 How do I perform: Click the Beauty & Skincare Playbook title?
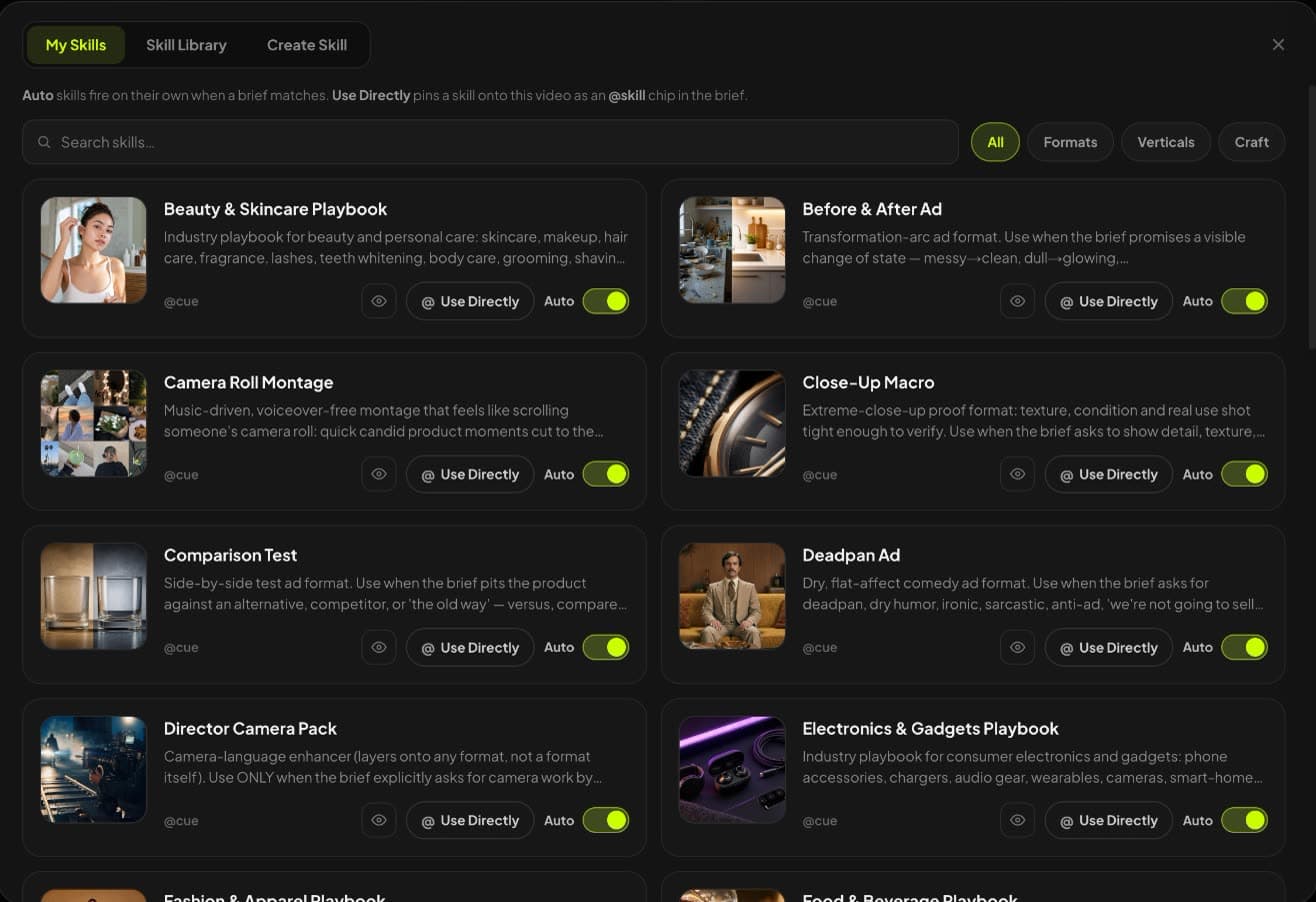tap(275, 209)
